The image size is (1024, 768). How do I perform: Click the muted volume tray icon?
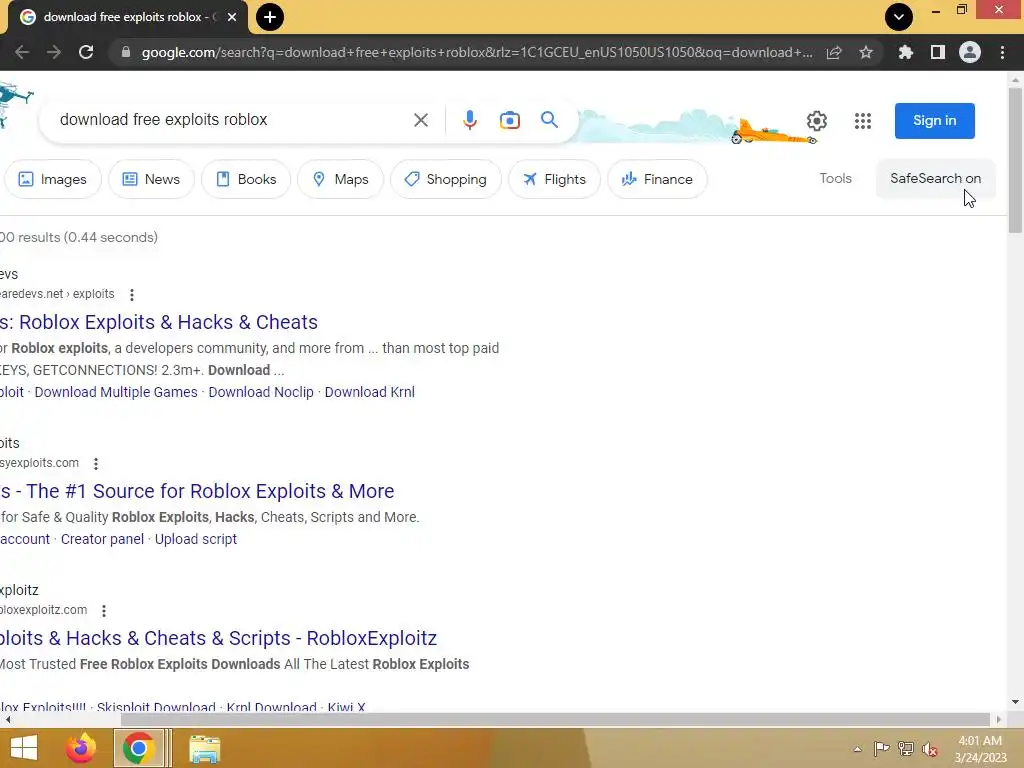[x=930, y=749]
